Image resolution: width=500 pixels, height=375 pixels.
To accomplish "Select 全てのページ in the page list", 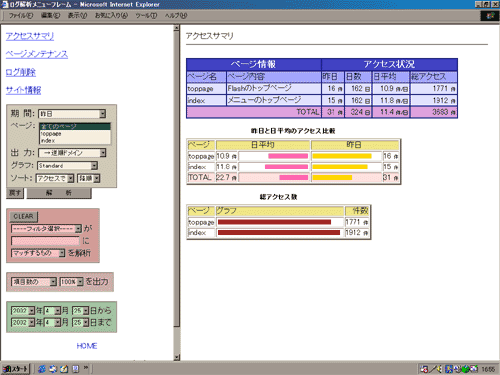I will click(75, 127).
